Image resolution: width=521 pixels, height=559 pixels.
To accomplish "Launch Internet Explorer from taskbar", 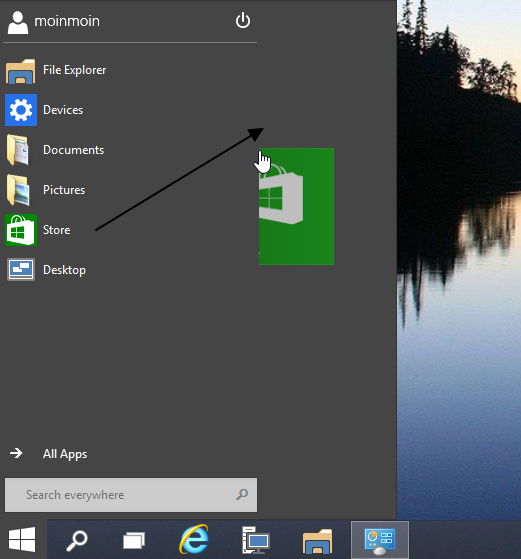I will 194,540.
